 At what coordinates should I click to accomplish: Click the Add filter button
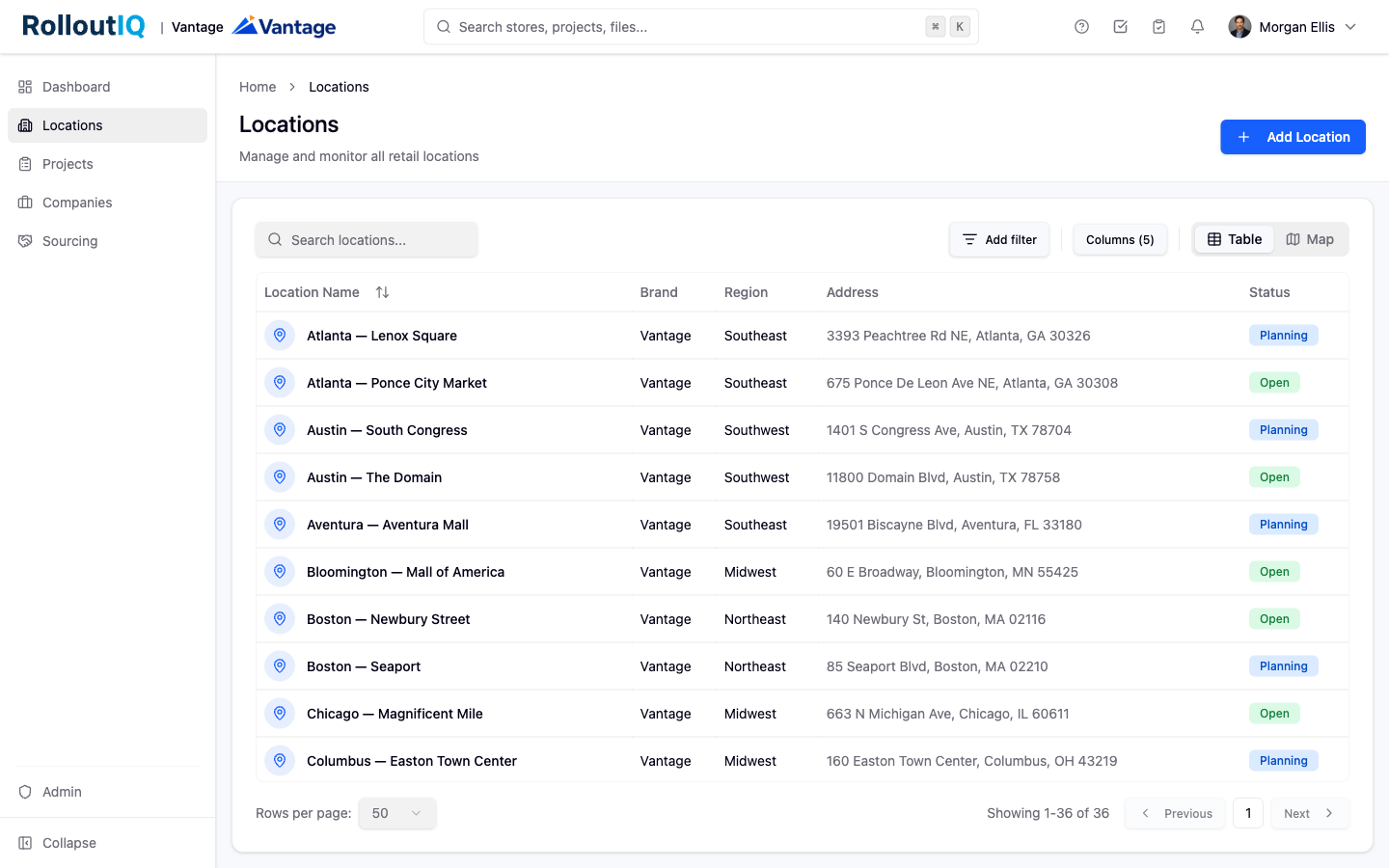(x=999, y=240)
